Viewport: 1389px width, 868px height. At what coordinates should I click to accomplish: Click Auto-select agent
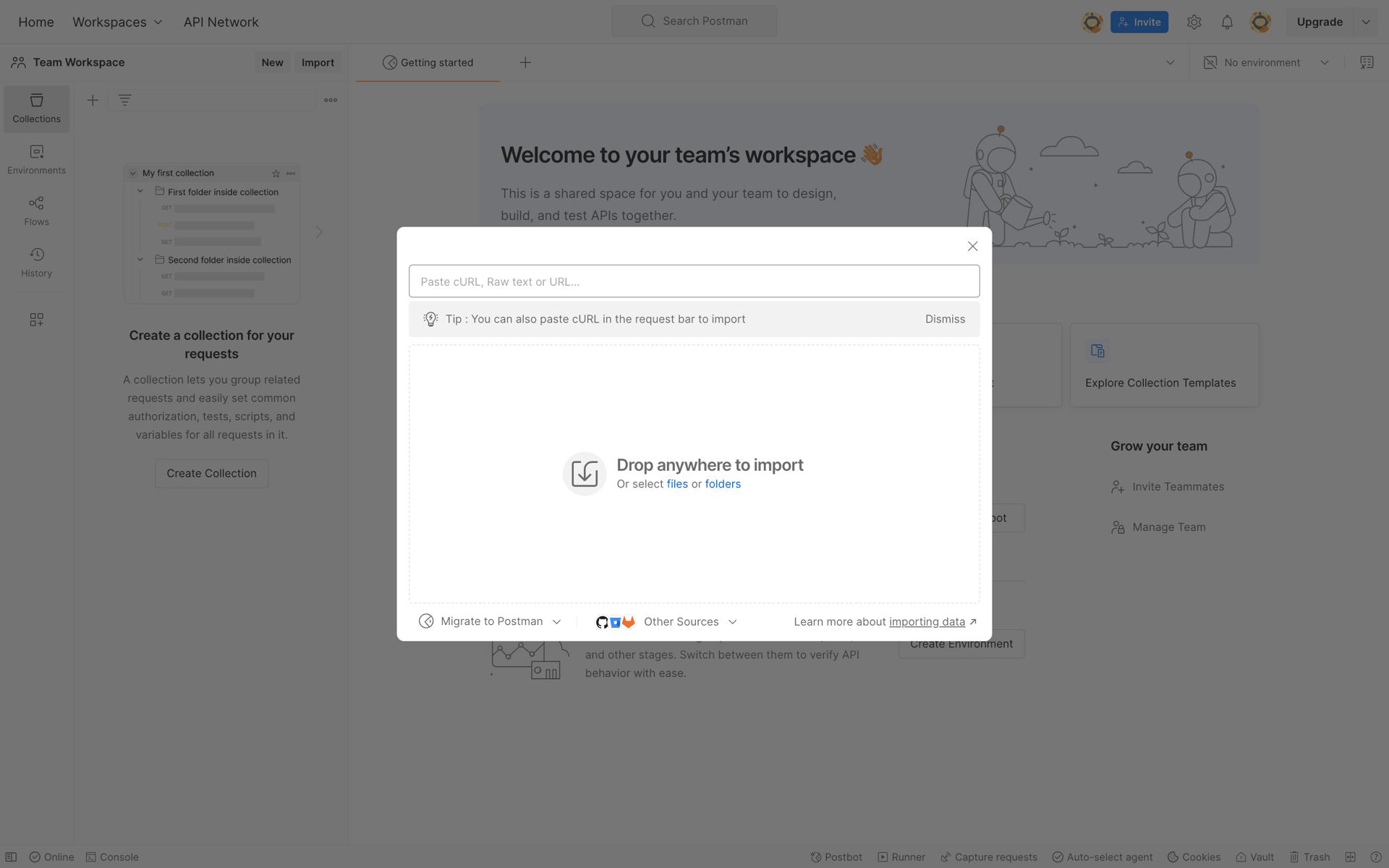tap(1103, 857)
